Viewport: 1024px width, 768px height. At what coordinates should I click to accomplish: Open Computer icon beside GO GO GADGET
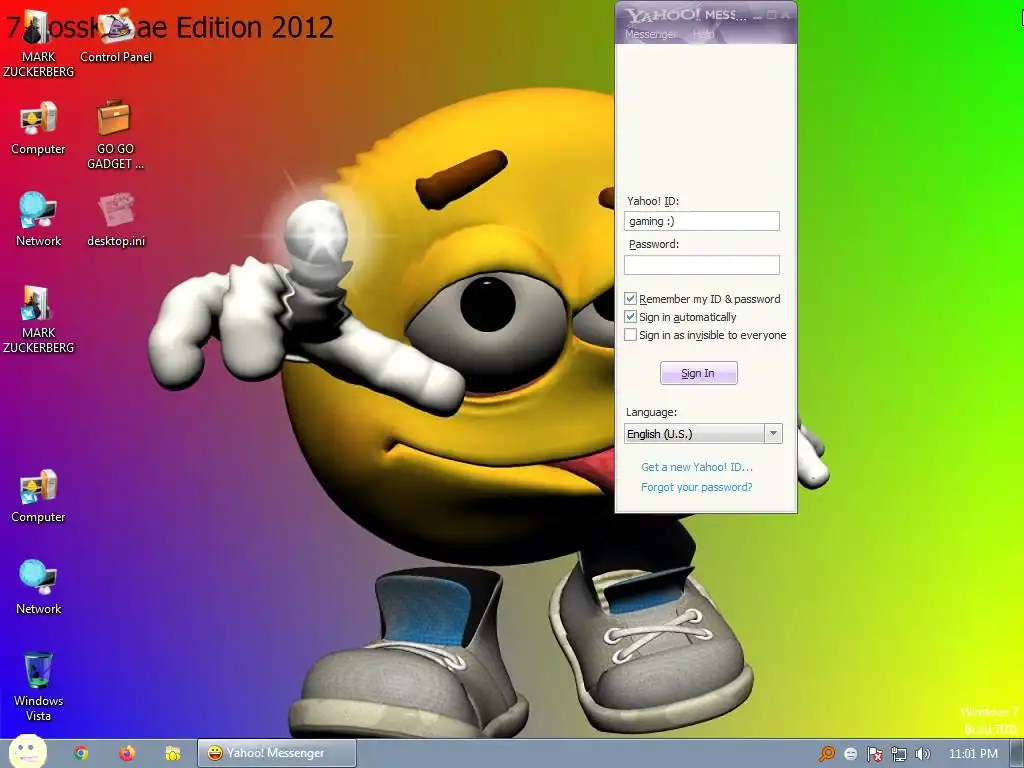[x=38, y=128]
